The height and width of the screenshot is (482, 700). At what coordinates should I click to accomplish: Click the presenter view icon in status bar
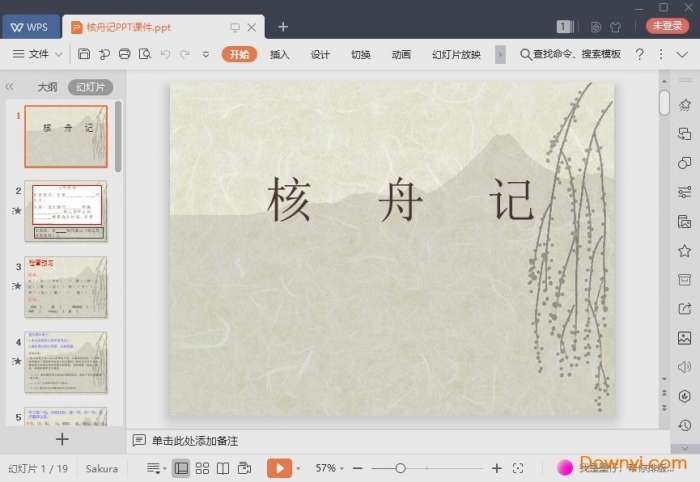(x=244, y=468)
